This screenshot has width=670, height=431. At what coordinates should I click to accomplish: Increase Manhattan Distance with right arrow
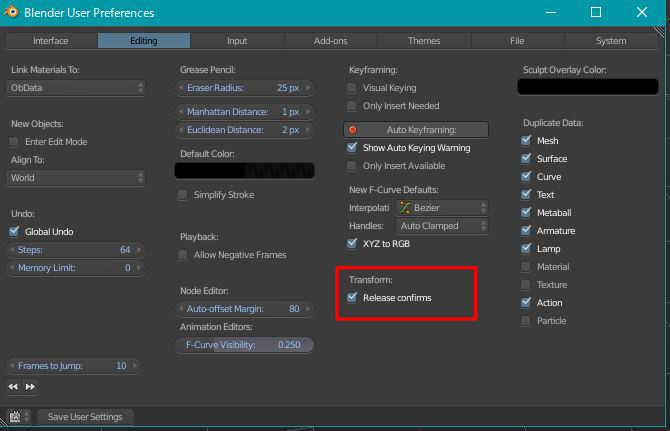308,111
